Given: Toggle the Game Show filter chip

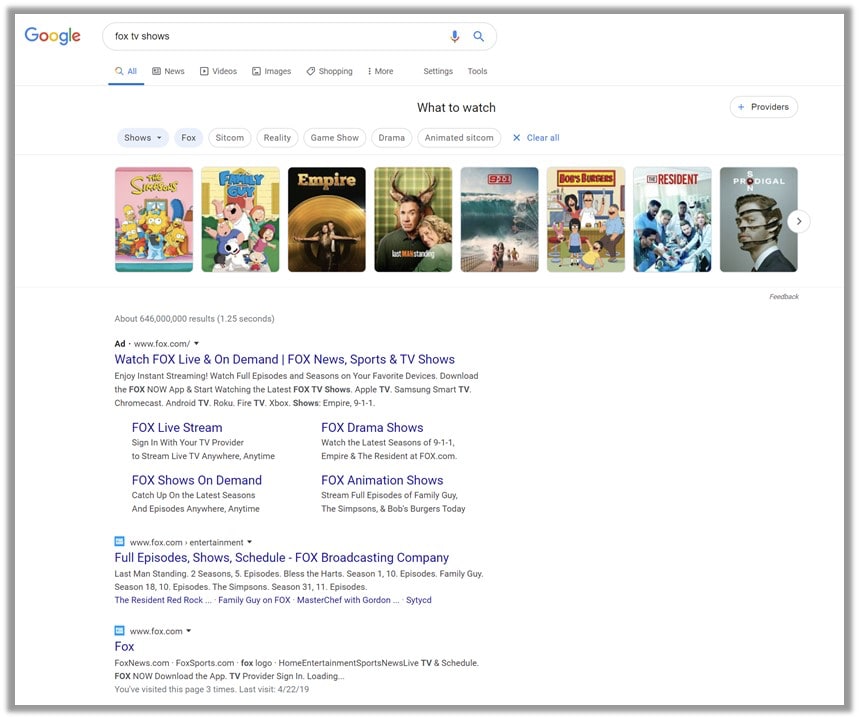Looking at the screenshot, I should (335, 138).
